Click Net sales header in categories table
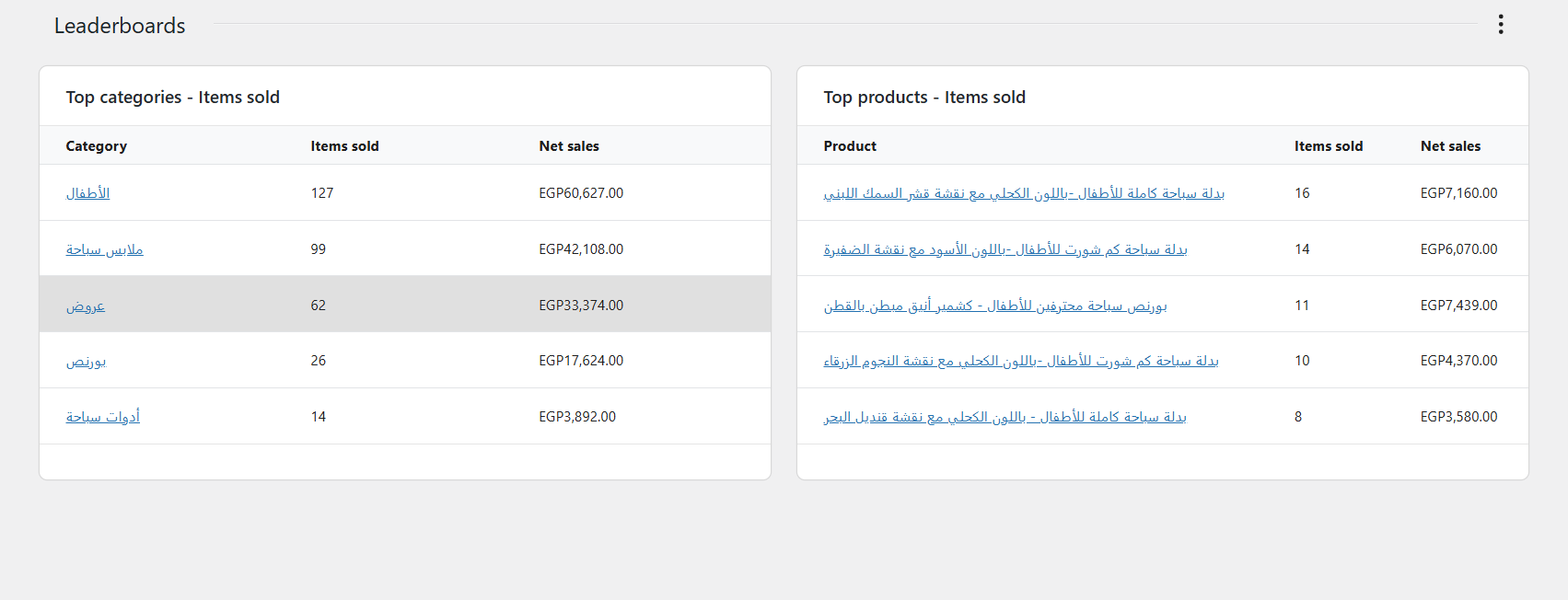The width and height of the screenshot is (1568, 600). [x=569, y=146]
